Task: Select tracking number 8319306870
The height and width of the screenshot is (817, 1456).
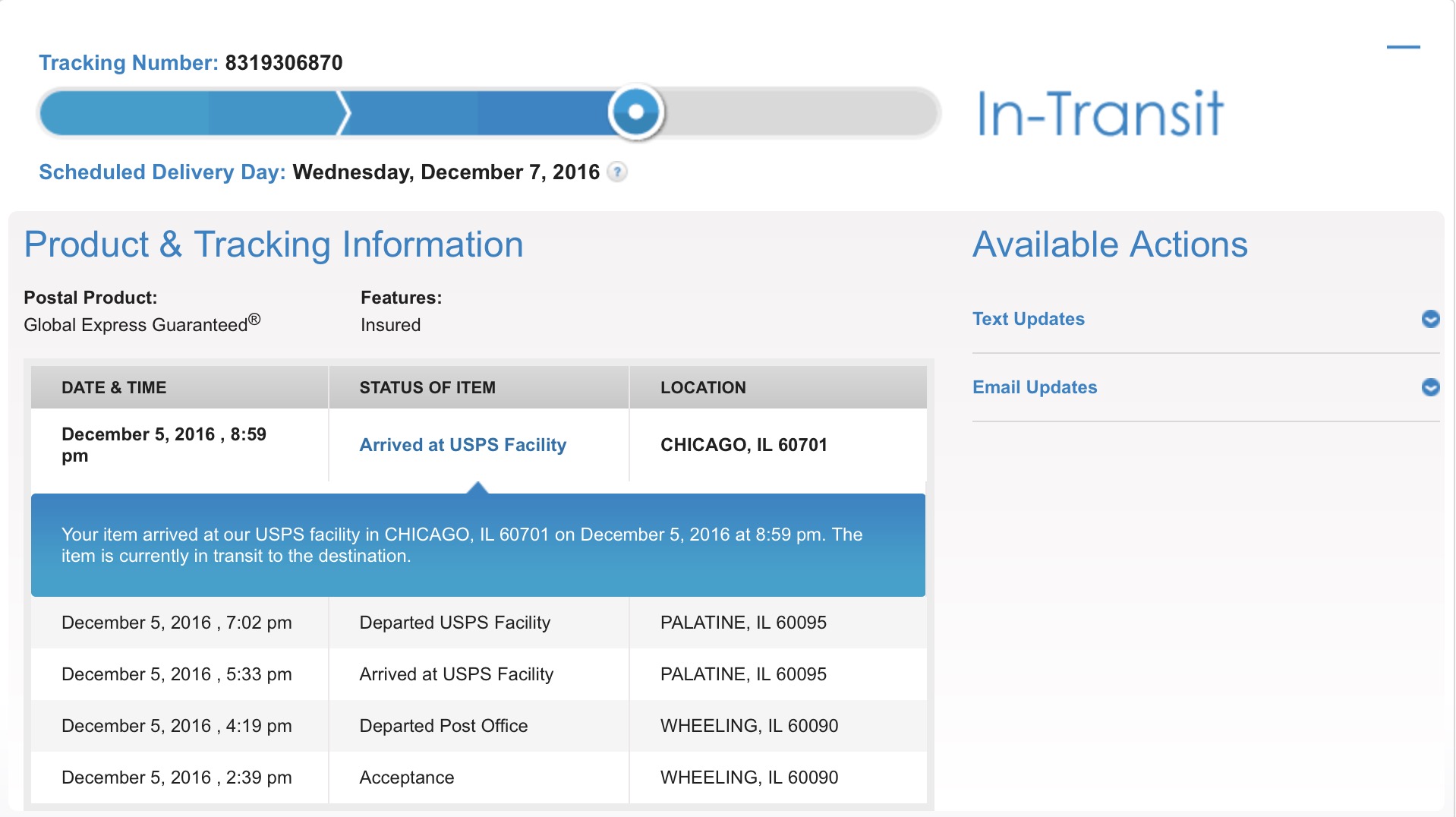Action: 284,63
